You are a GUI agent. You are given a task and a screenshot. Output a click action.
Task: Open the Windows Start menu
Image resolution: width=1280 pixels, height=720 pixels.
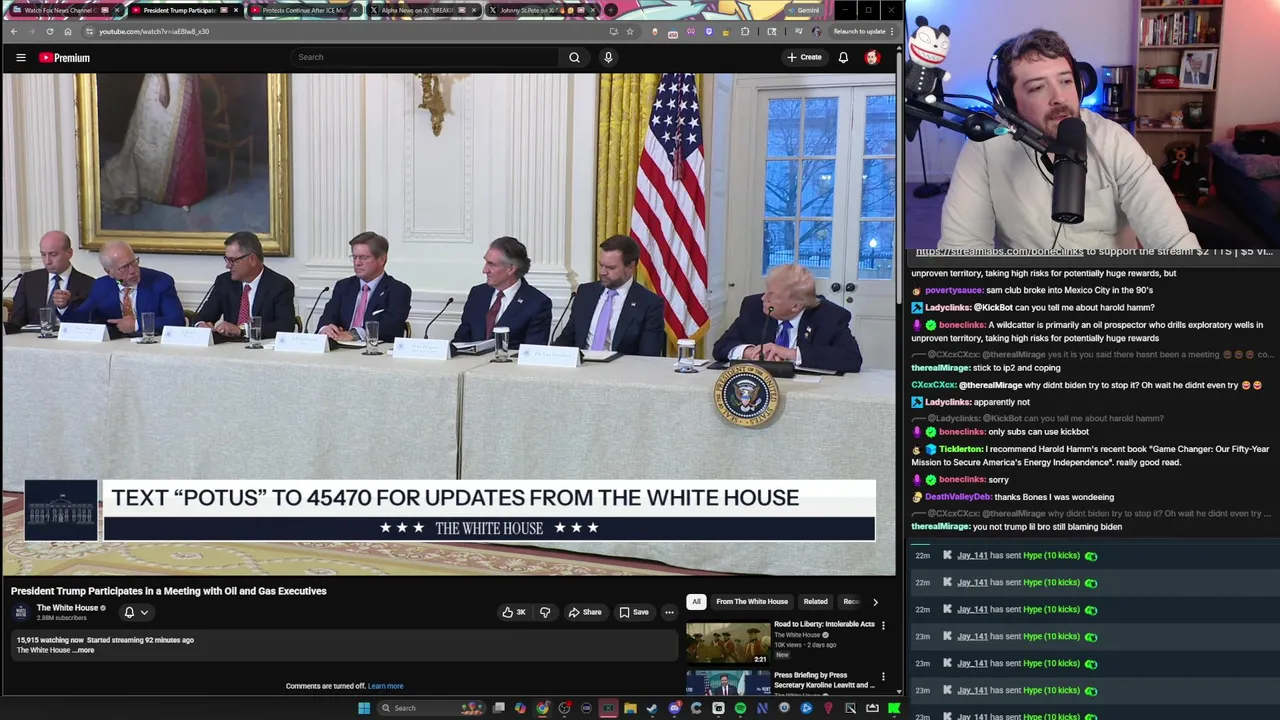[x=364, y=708]
